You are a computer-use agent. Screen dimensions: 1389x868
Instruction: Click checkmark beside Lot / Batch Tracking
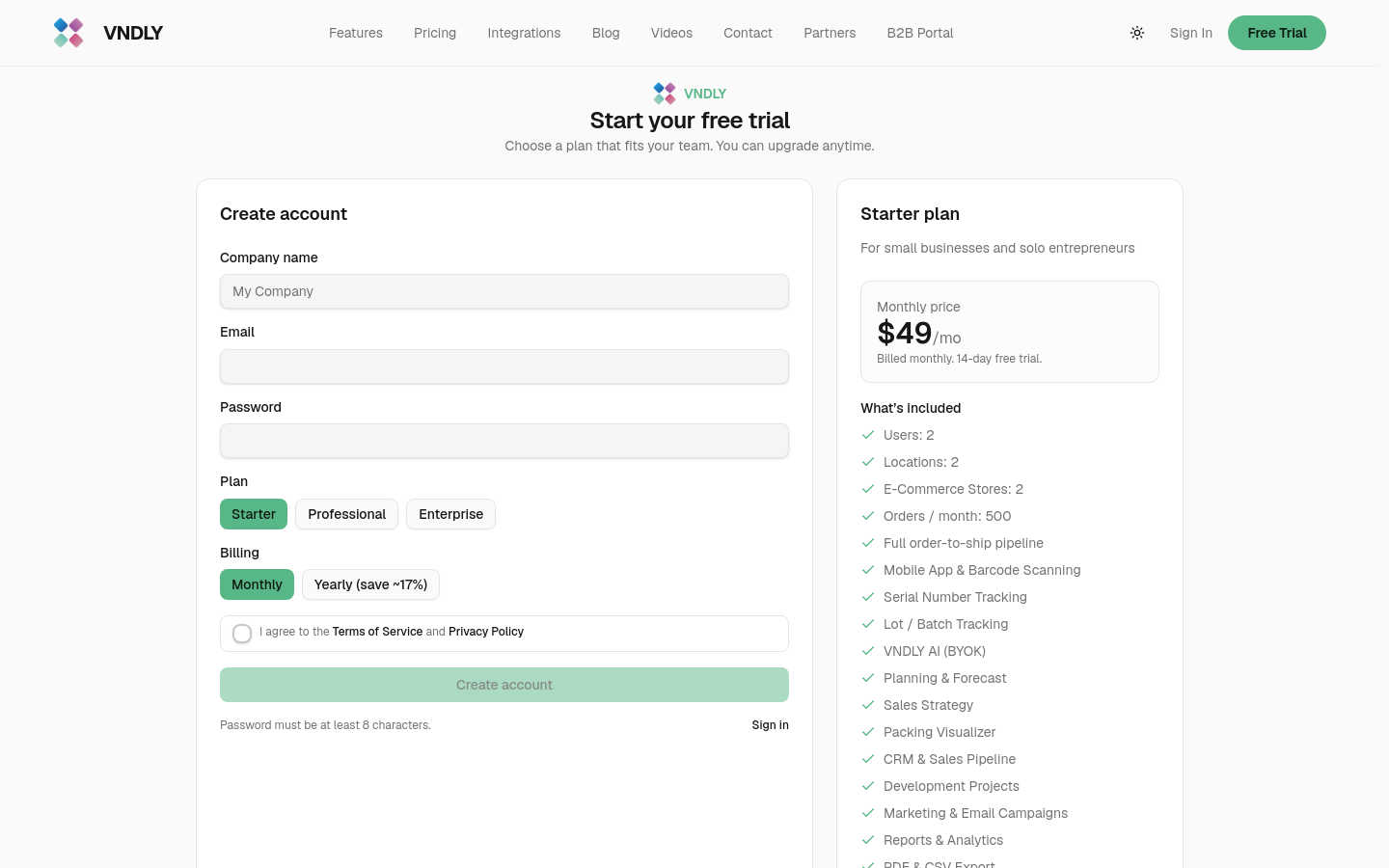[868, 624]
